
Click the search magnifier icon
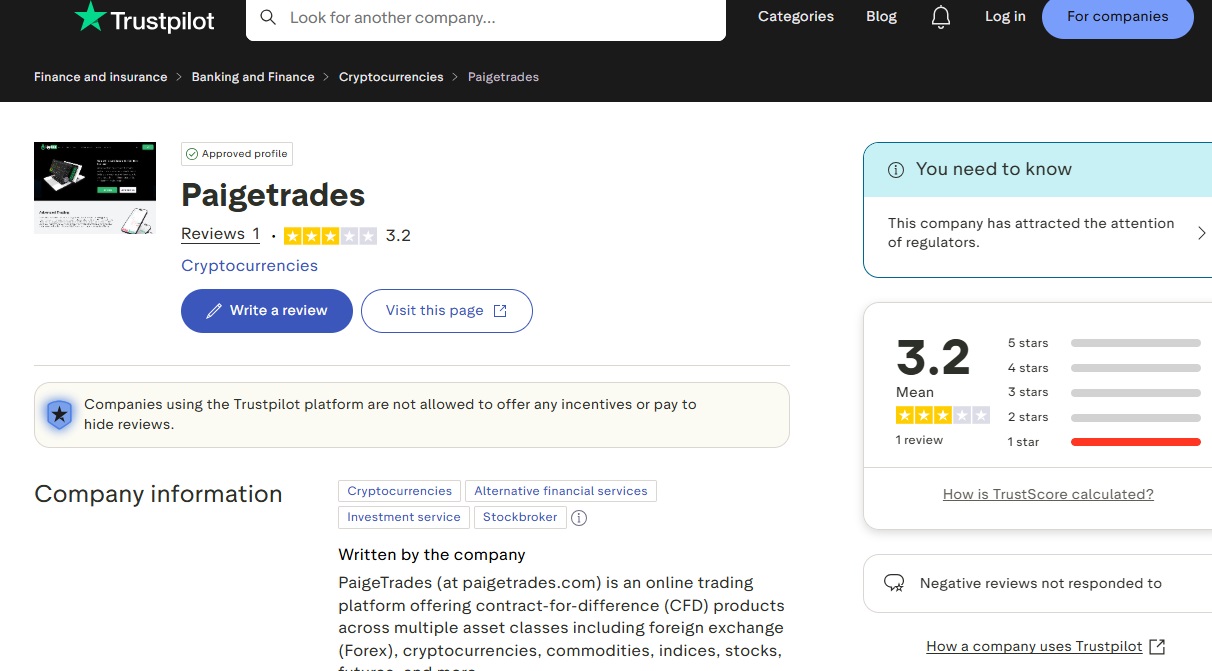(268, 17)
